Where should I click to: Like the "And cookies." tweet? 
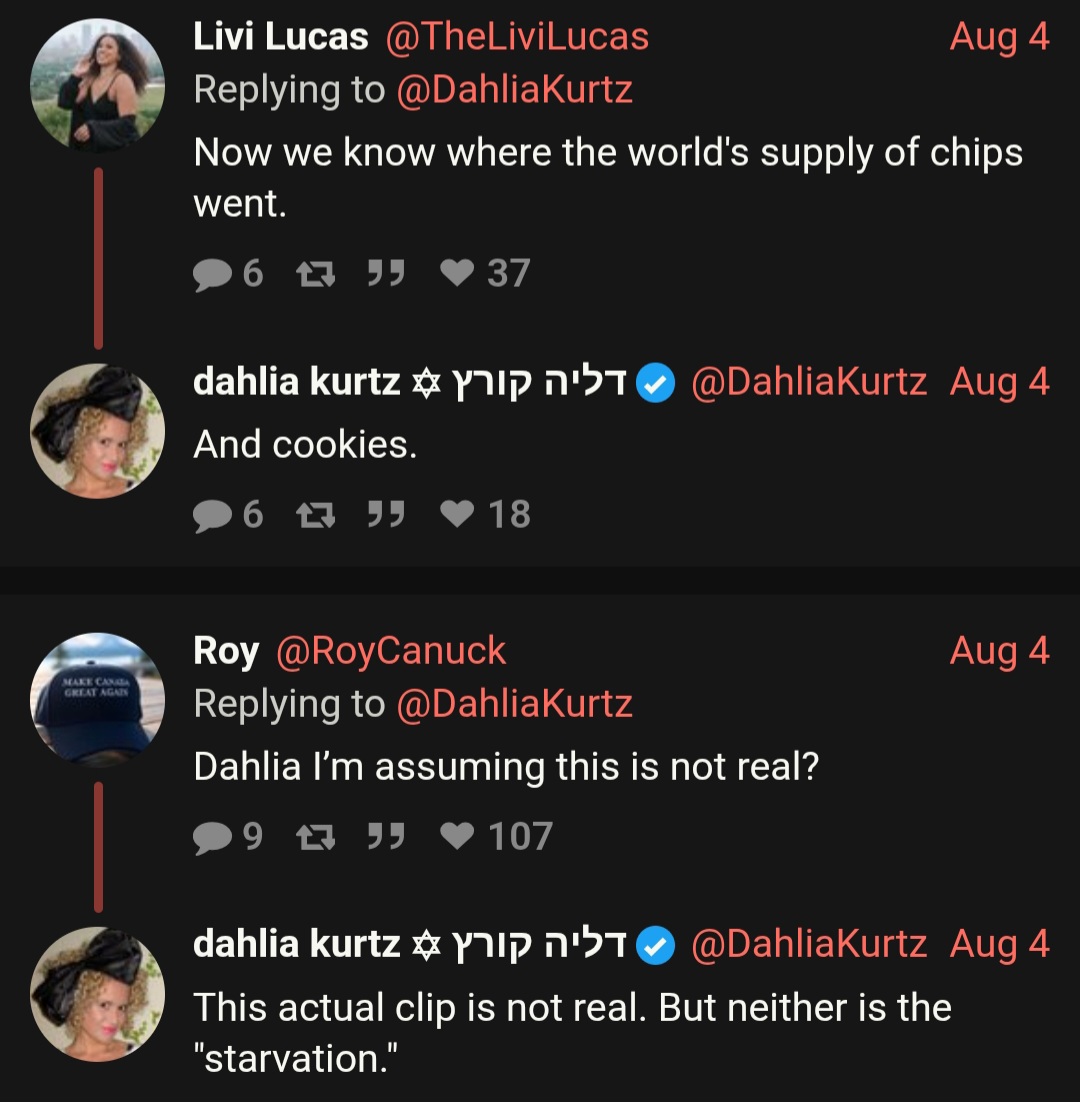click(457, 514)
